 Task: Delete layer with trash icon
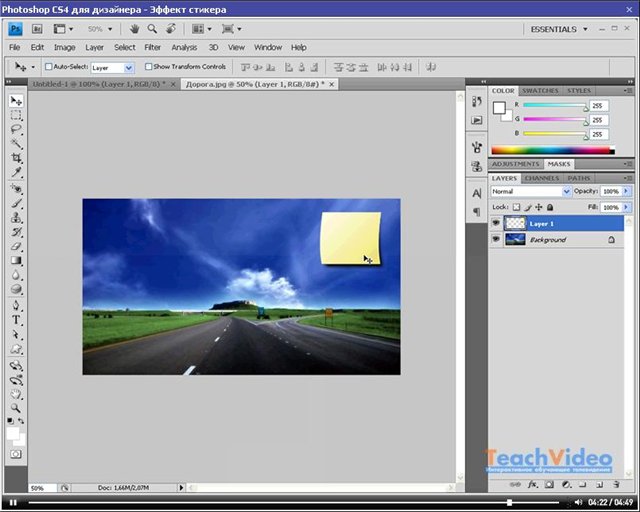pyautogui.click(x=616, y=484)
